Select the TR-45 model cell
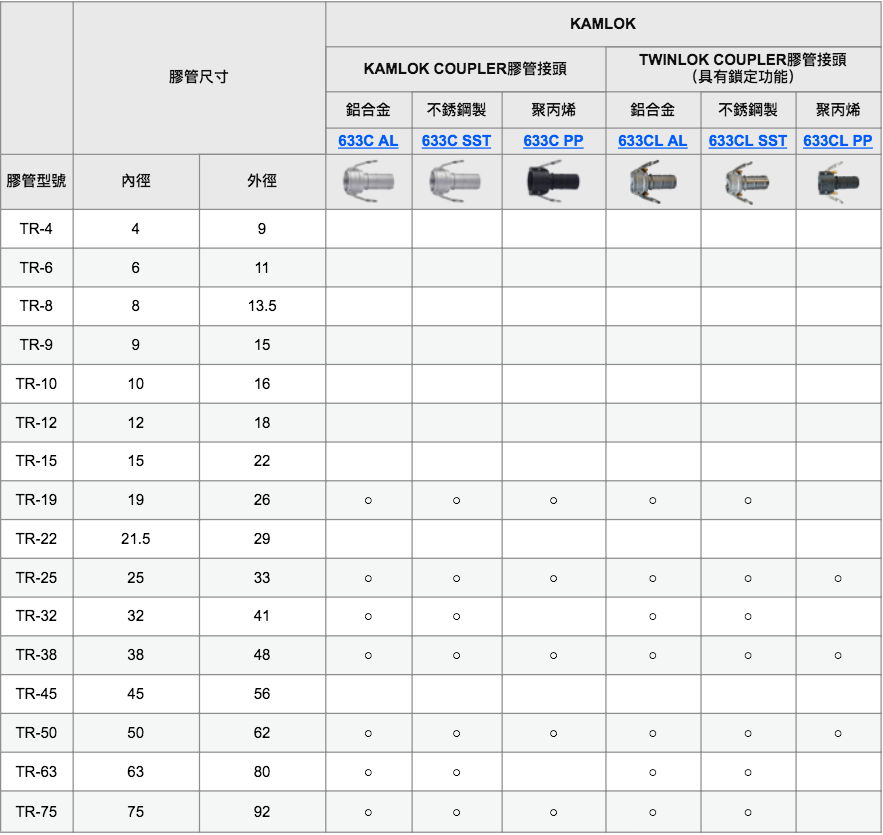Viewport: 883px width, 835px height. tap(37, 693)
